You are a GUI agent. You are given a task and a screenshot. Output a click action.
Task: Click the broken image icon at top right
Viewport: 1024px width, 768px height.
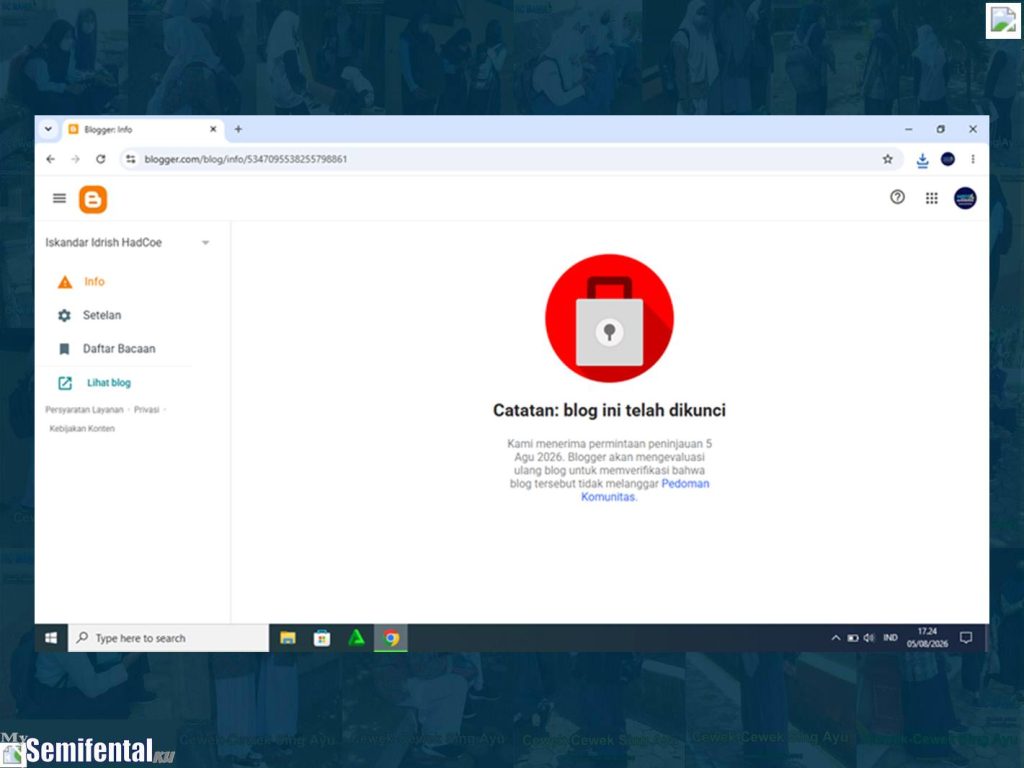(1002, 20)
